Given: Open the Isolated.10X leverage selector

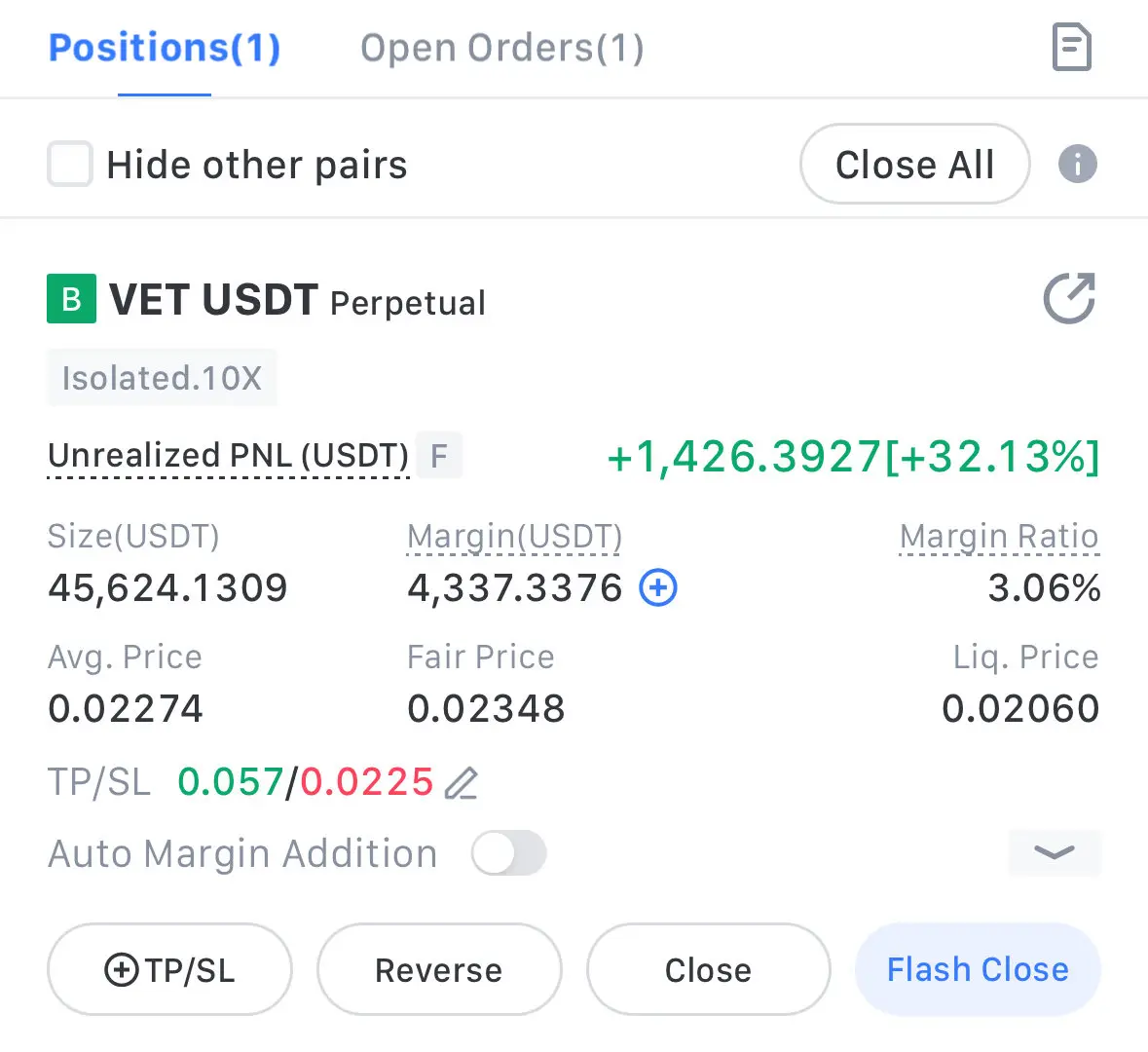Looking at the screenshot, I should 162,378.
